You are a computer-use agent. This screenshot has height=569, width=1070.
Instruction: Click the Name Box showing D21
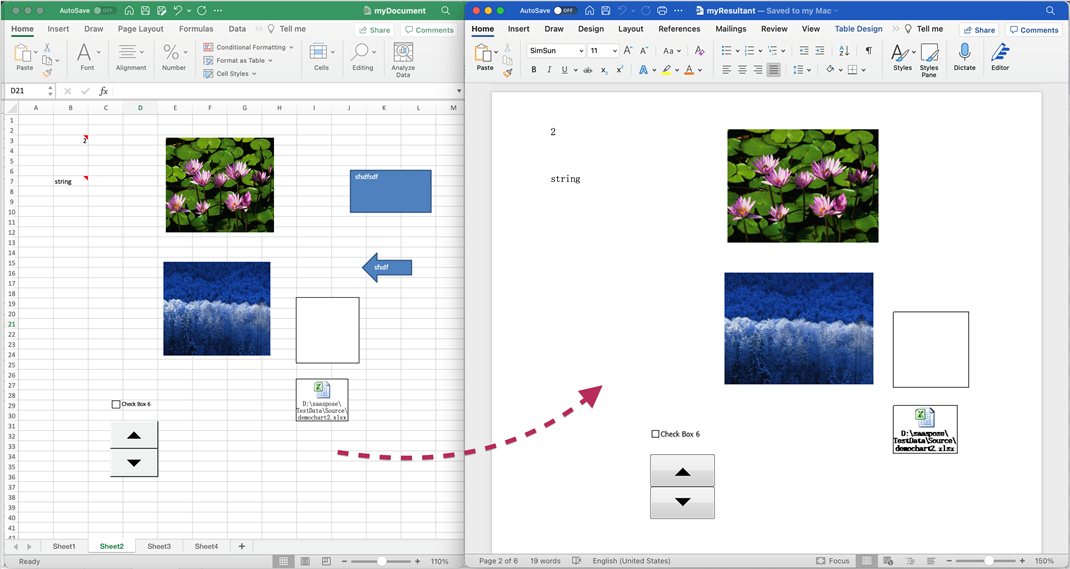point(30,91)
